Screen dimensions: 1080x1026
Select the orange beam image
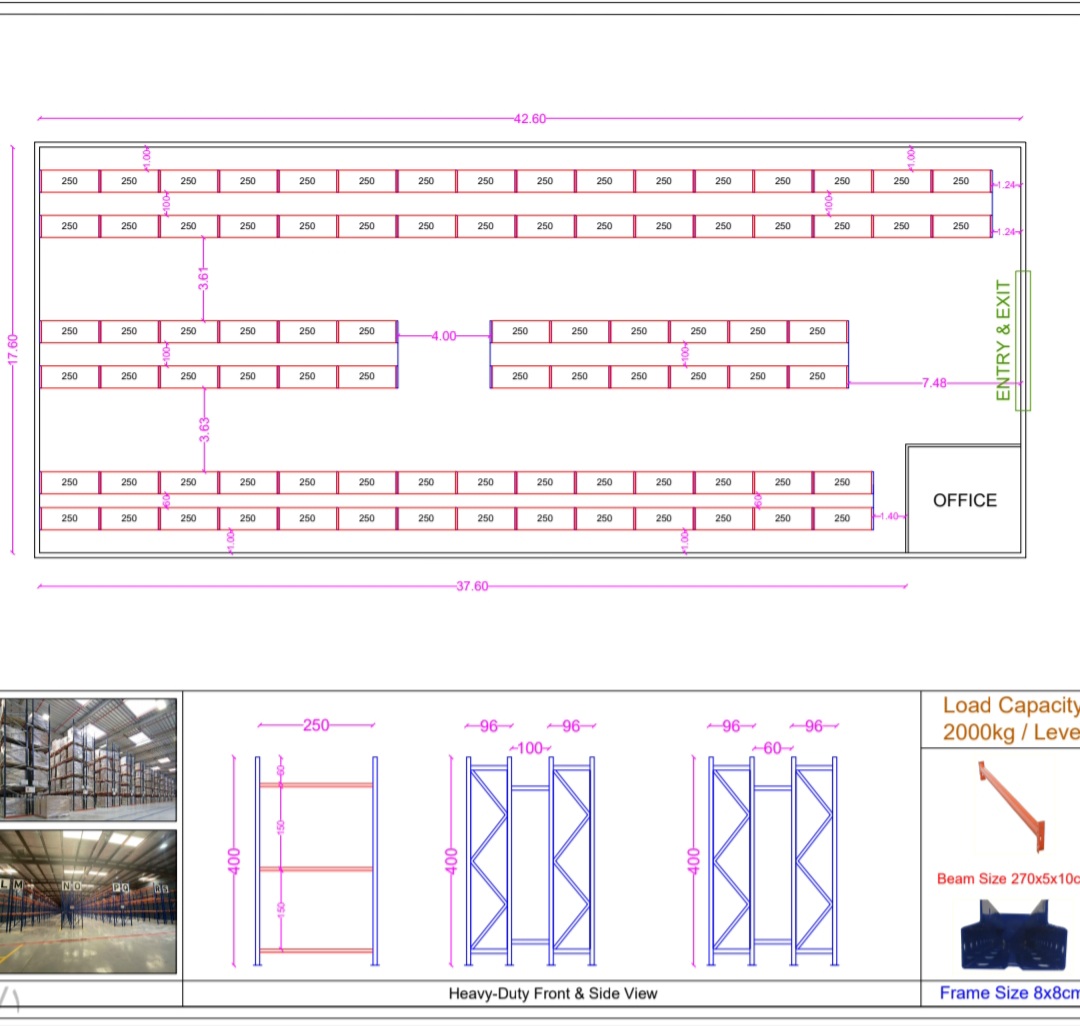tap(1011, 807)
